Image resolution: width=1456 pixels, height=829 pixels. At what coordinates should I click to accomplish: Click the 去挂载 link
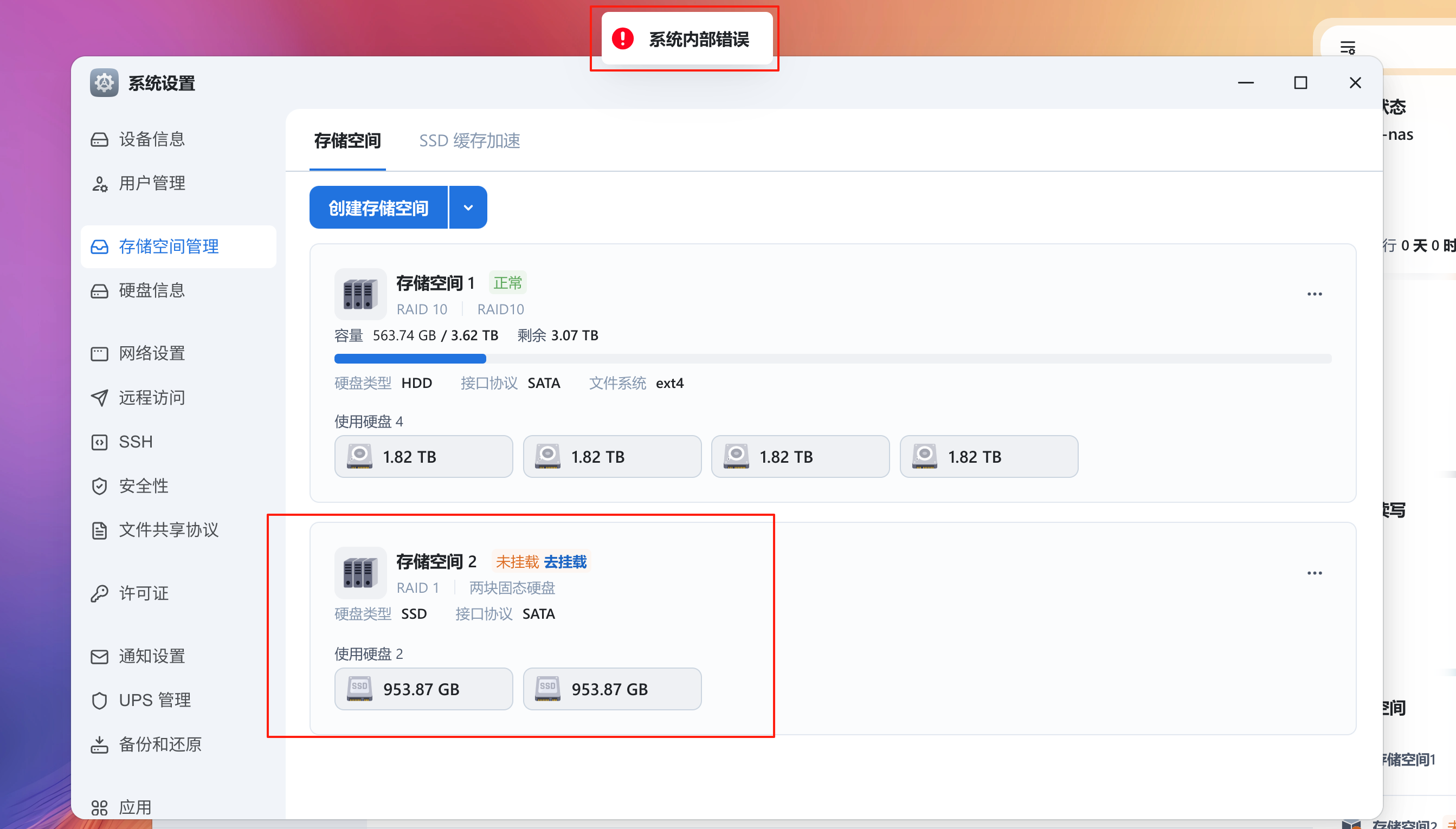tap(565, 562)
